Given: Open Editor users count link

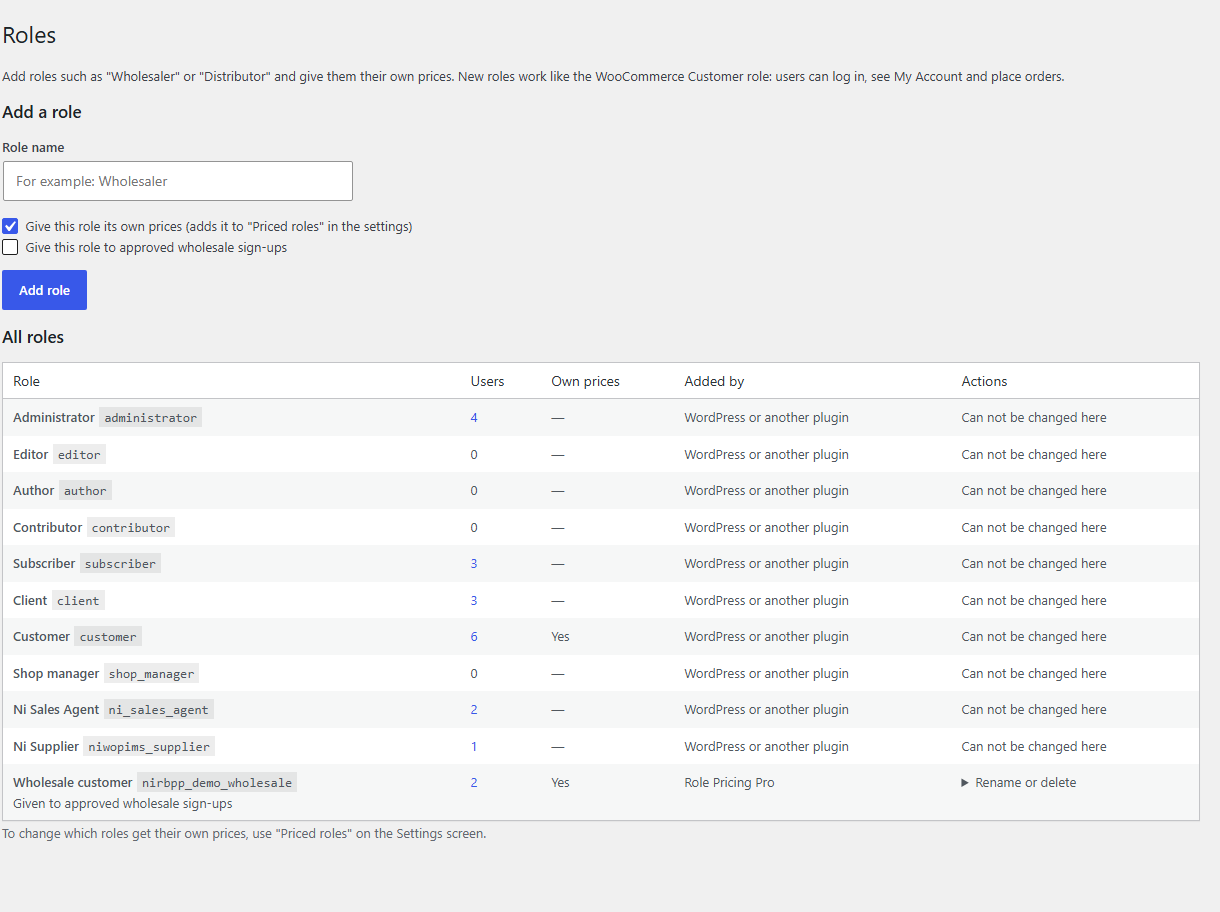Looking at the screenshot, I should [x=474, y=454].
